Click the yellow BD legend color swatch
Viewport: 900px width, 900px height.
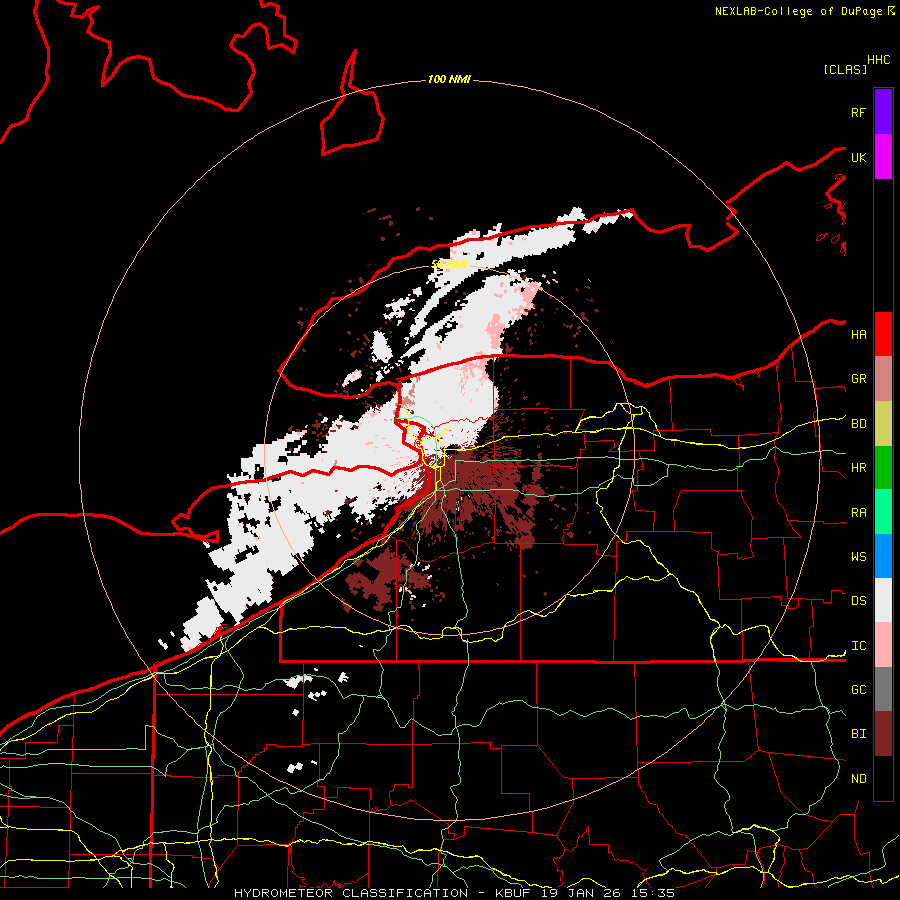[x=883, y=423]
